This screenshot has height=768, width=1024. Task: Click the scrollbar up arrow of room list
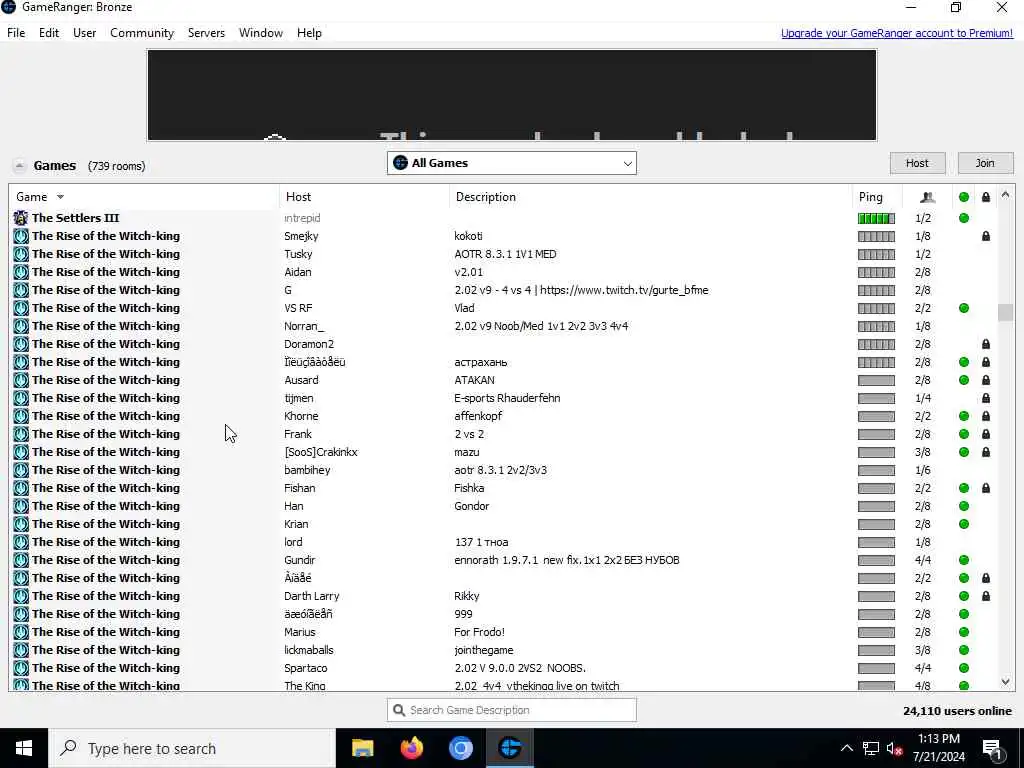click(1005, 195)
